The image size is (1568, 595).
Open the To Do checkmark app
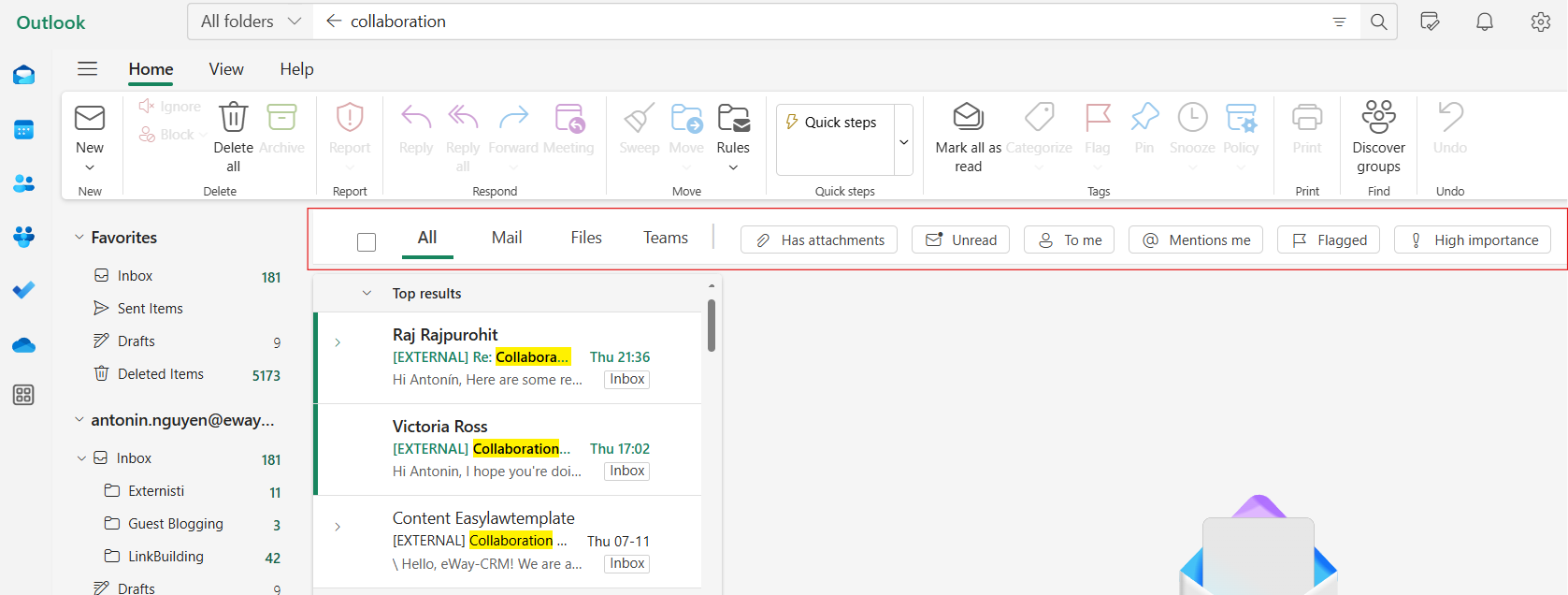(x=24, y=290)
